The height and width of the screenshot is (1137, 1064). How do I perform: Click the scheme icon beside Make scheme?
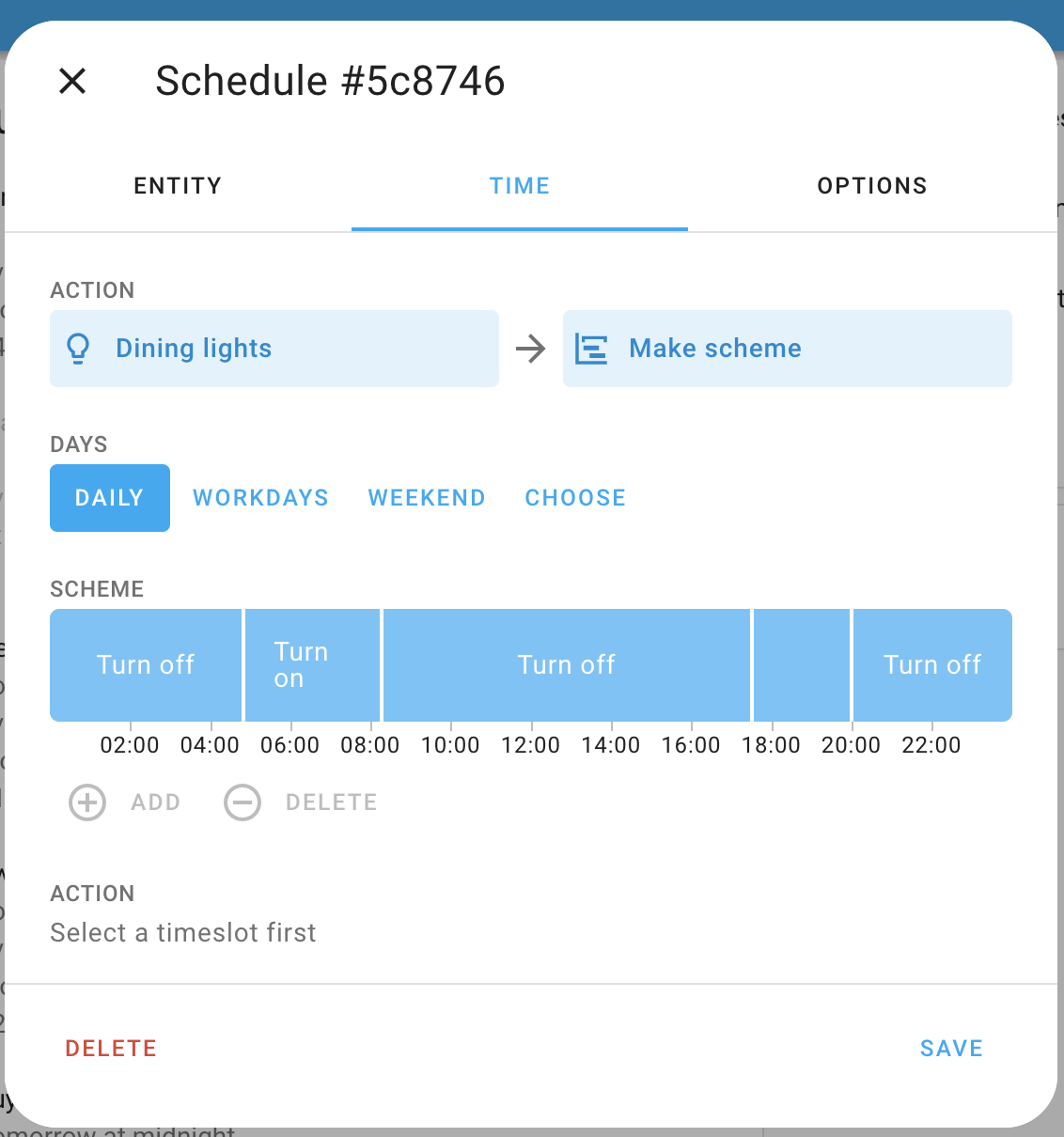pyautogui.click(x=591, y=348)
